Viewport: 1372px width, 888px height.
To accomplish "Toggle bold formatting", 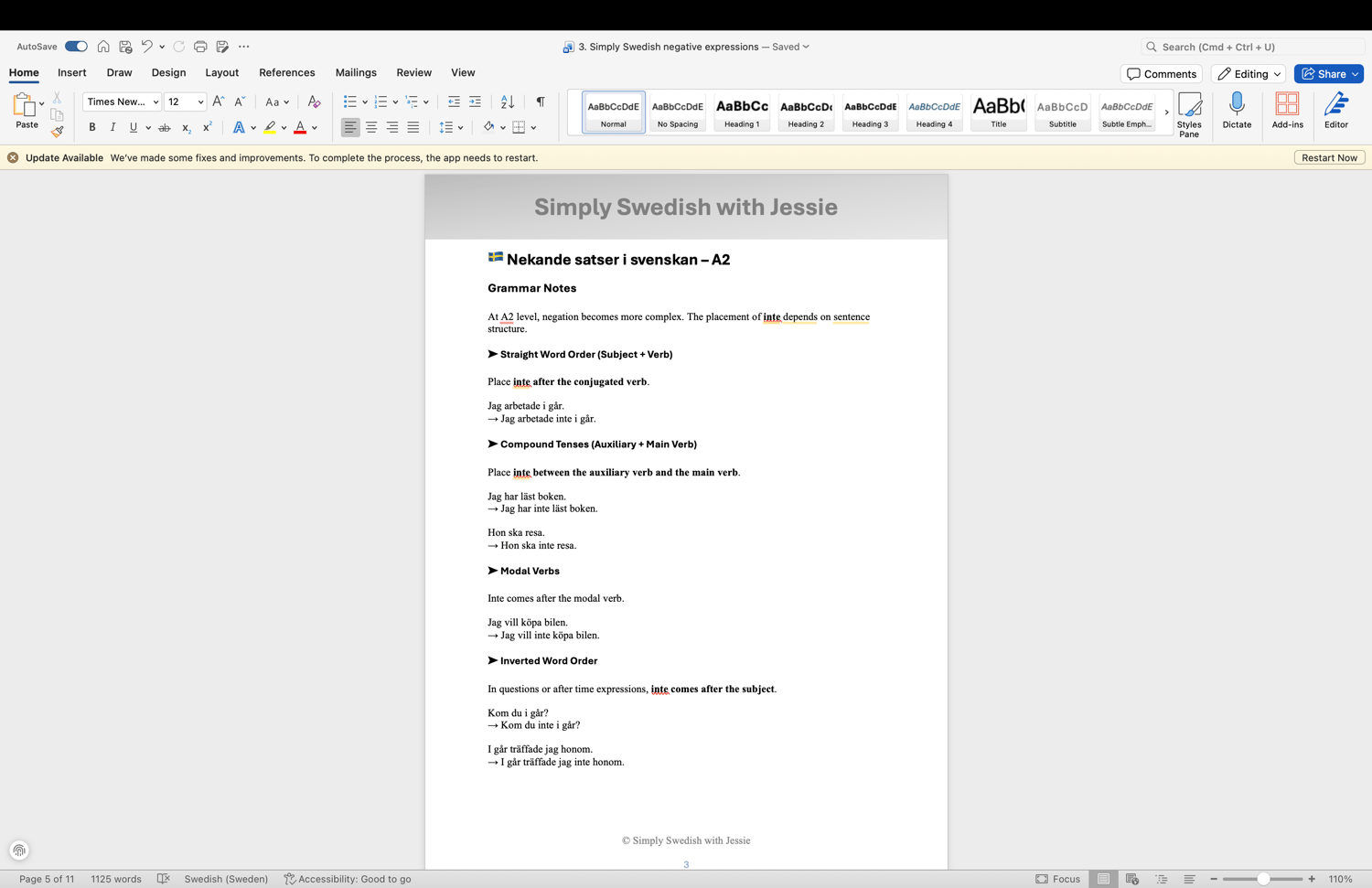I will pyautogui.click(x=92, y=128).
